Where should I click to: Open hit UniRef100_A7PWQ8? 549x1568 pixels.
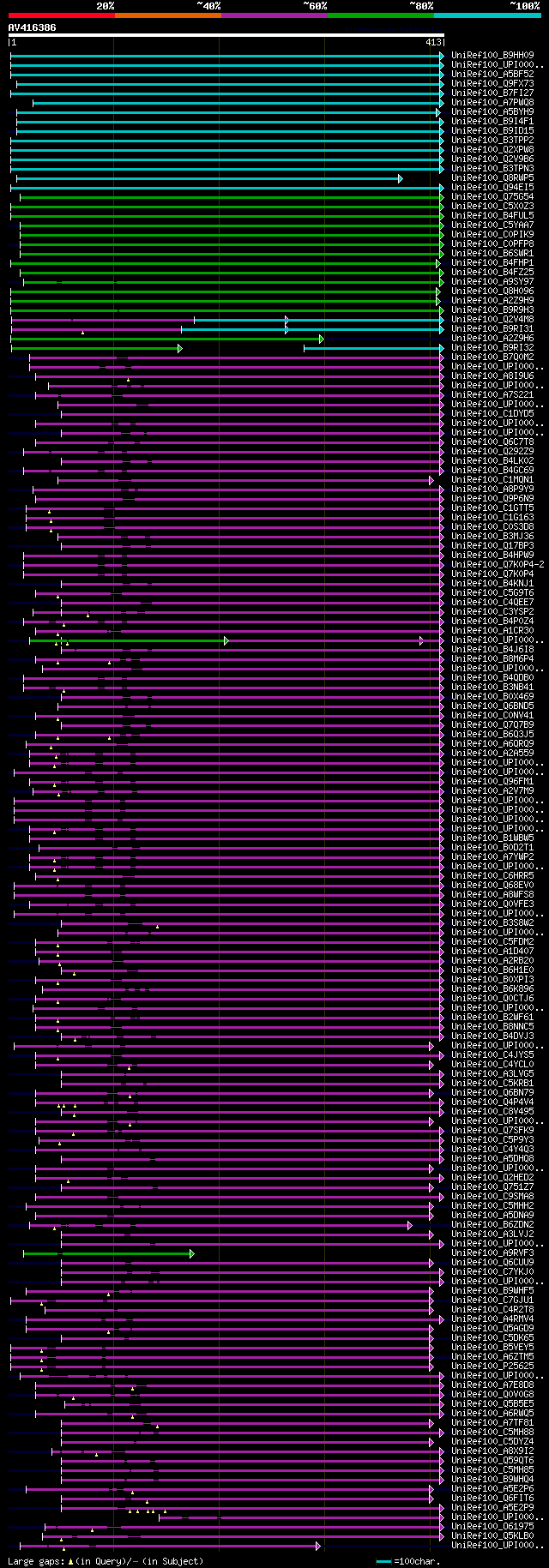coord(492,103)
